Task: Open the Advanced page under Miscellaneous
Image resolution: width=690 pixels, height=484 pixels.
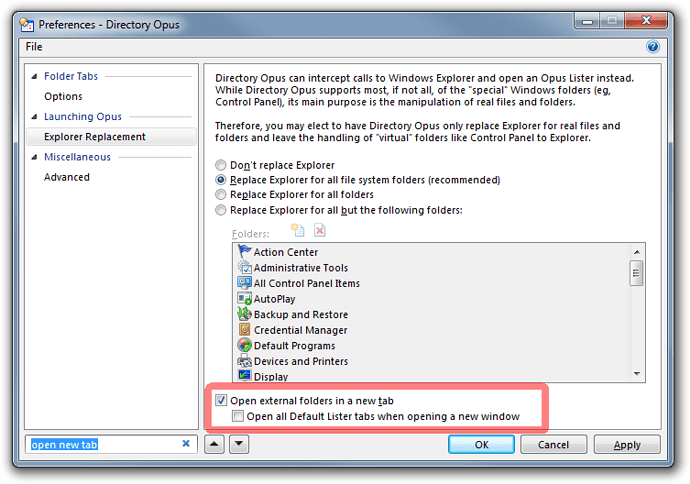Action: click(x=66, y=177)
